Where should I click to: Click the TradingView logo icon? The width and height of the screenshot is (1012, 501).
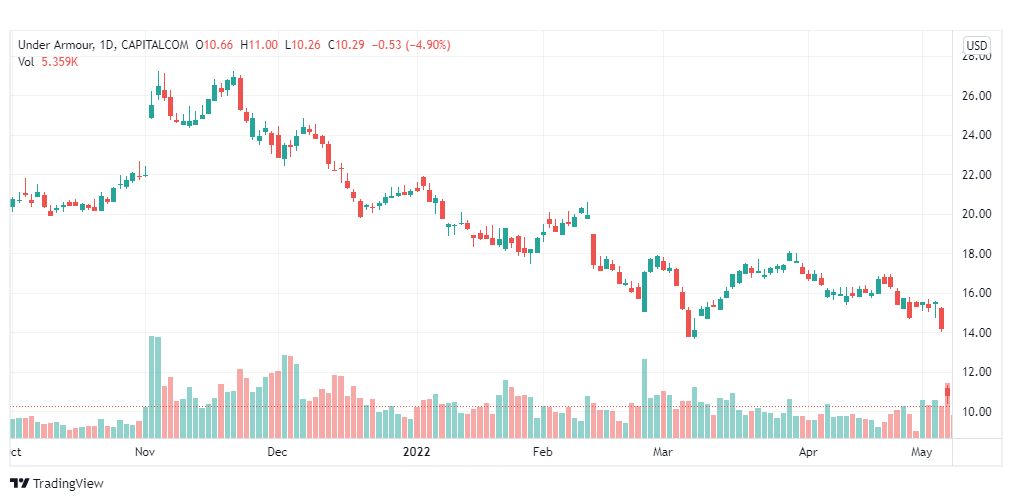click(x=19, y=484)
